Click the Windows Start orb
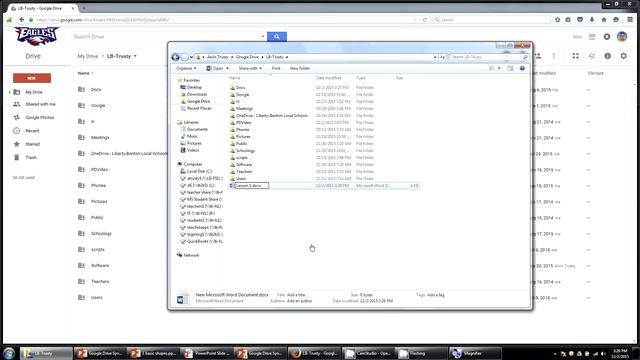This screenshot has height=360, width=640. point(9,353)
